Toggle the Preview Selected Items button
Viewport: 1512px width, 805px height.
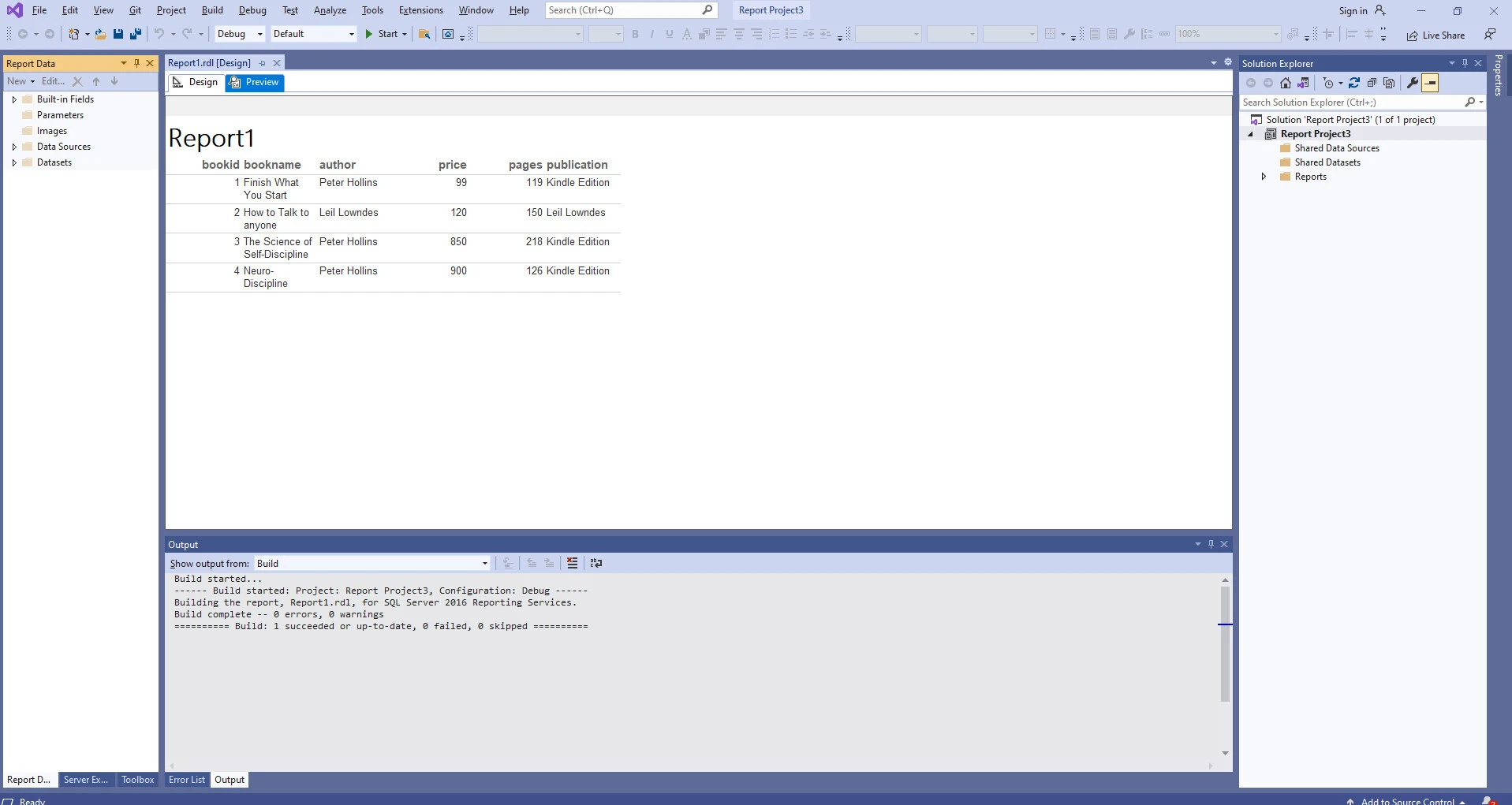[x=1430, y=83]
